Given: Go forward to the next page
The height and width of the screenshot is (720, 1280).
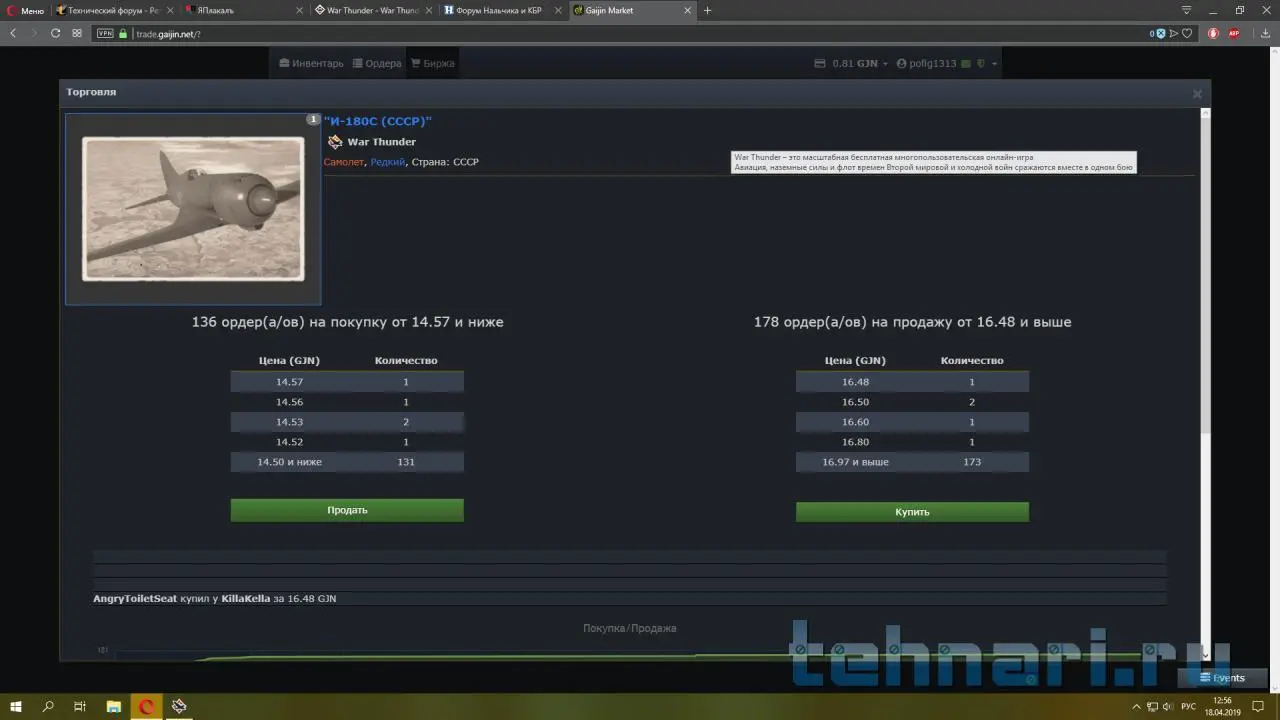Looking at the screenshot, I should click(34, 33).
